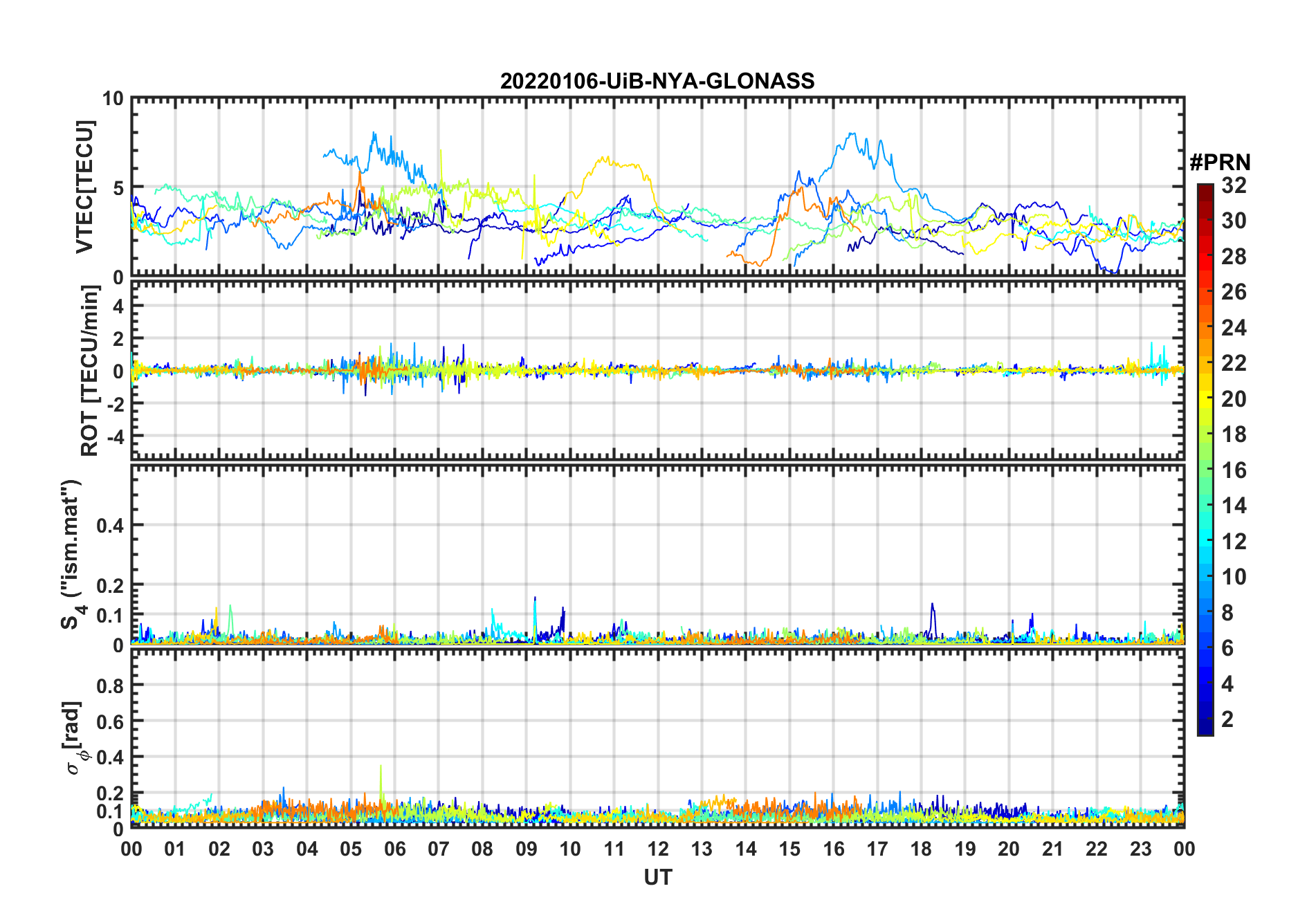1316x920 pixels.
Task: Click colorbar tick label 28
Action: click(x=1234, y=257)
